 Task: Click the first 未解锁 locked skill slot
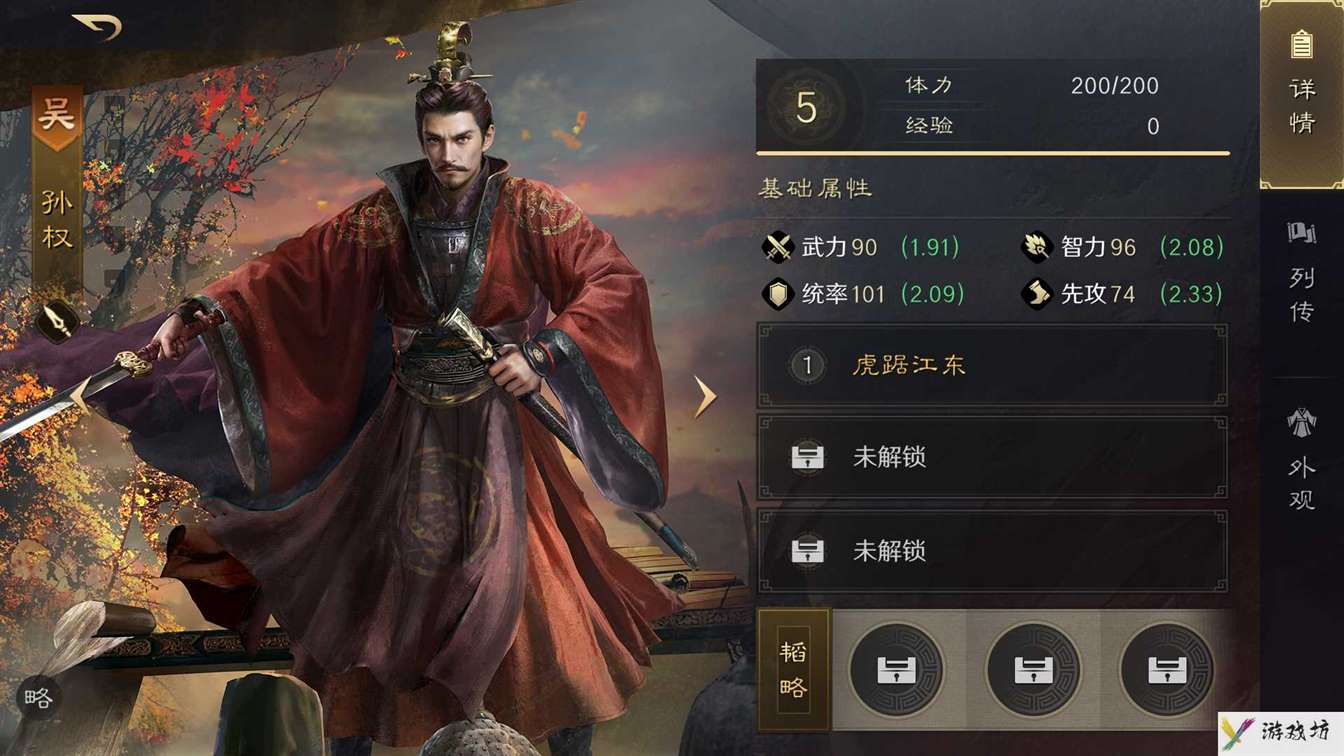[x=992, y=457]
